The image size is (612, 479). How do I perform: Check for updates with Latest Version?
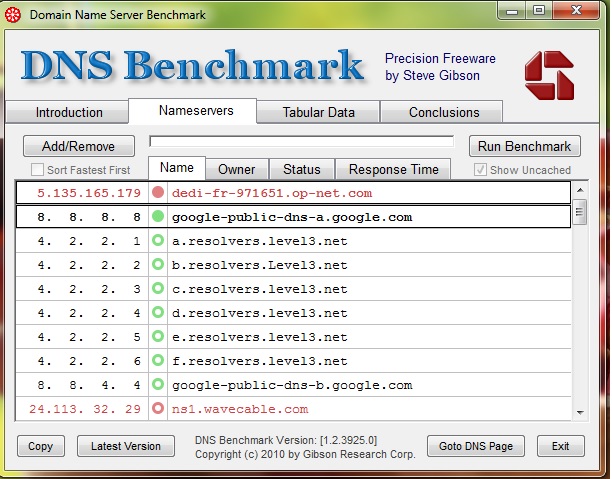126,446
